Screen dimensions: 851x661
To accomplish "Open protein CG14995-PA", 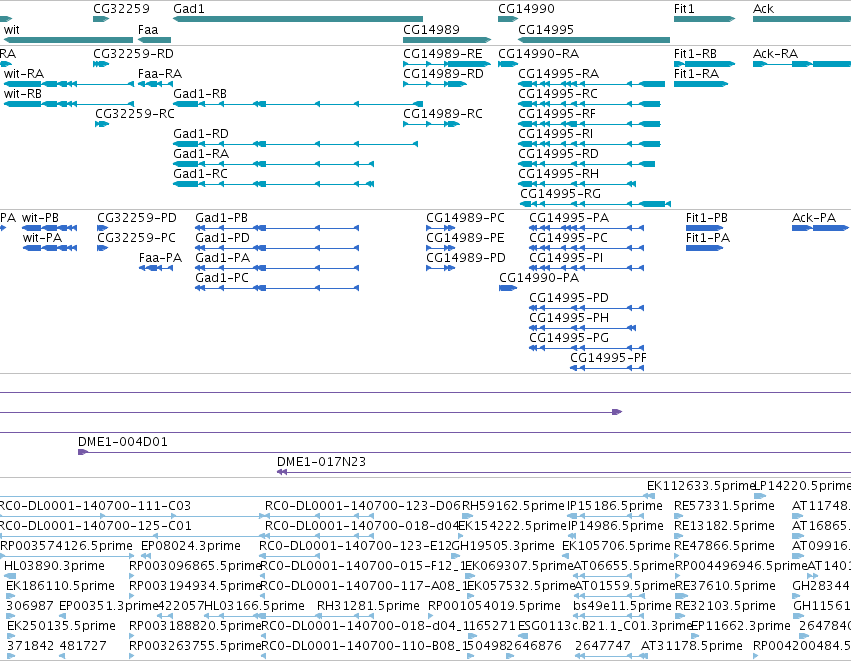I will click(x=569, y=218).
